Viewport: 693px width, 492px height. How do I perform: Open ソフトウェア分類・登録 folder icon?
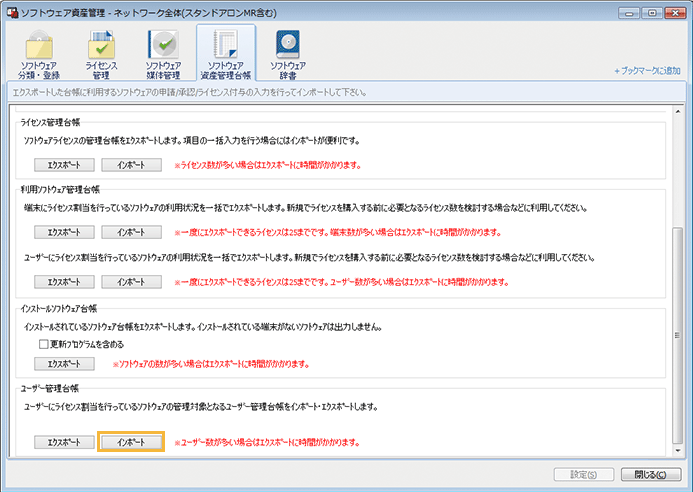point(39,54)
